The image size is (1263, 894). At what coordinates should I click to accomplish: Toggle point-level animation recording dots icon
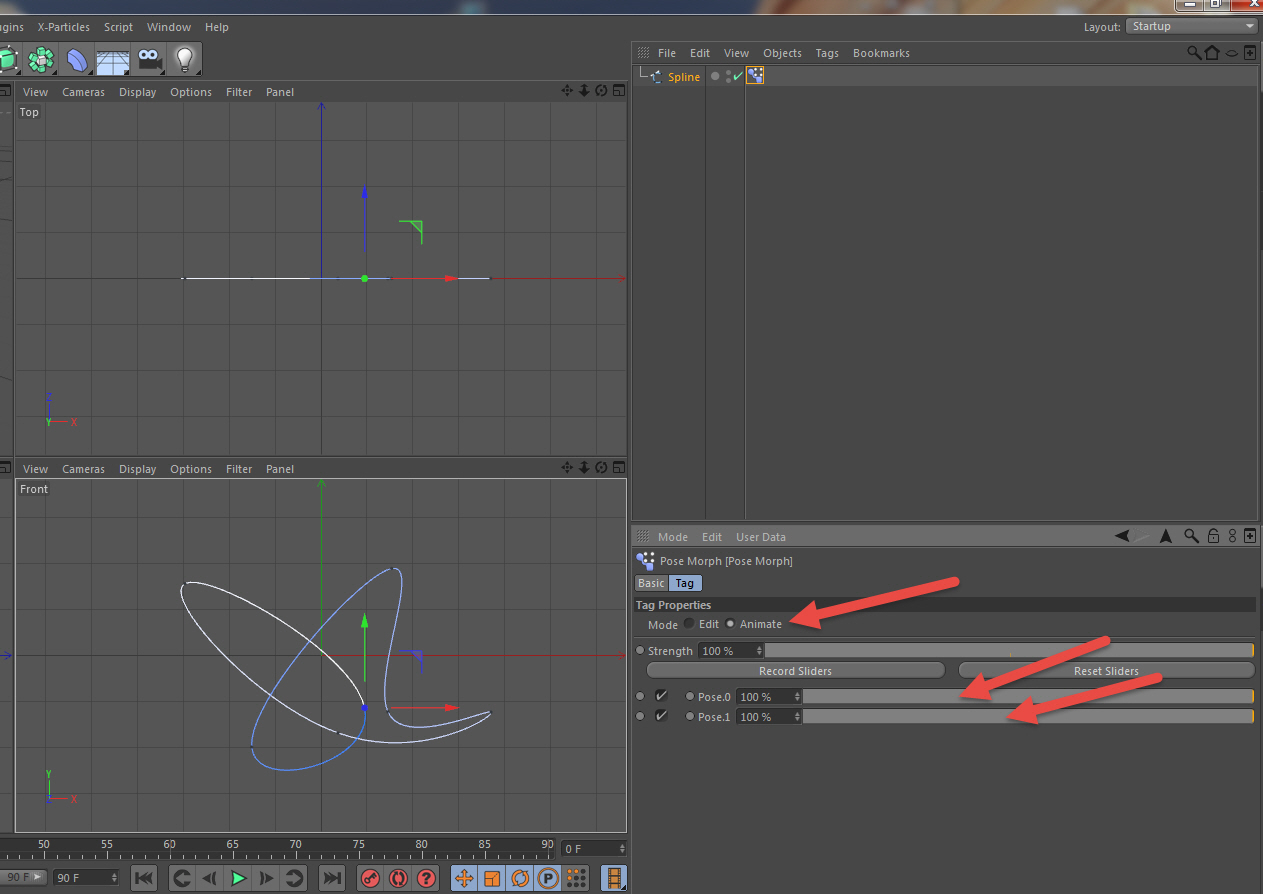(x=576, y=878)
